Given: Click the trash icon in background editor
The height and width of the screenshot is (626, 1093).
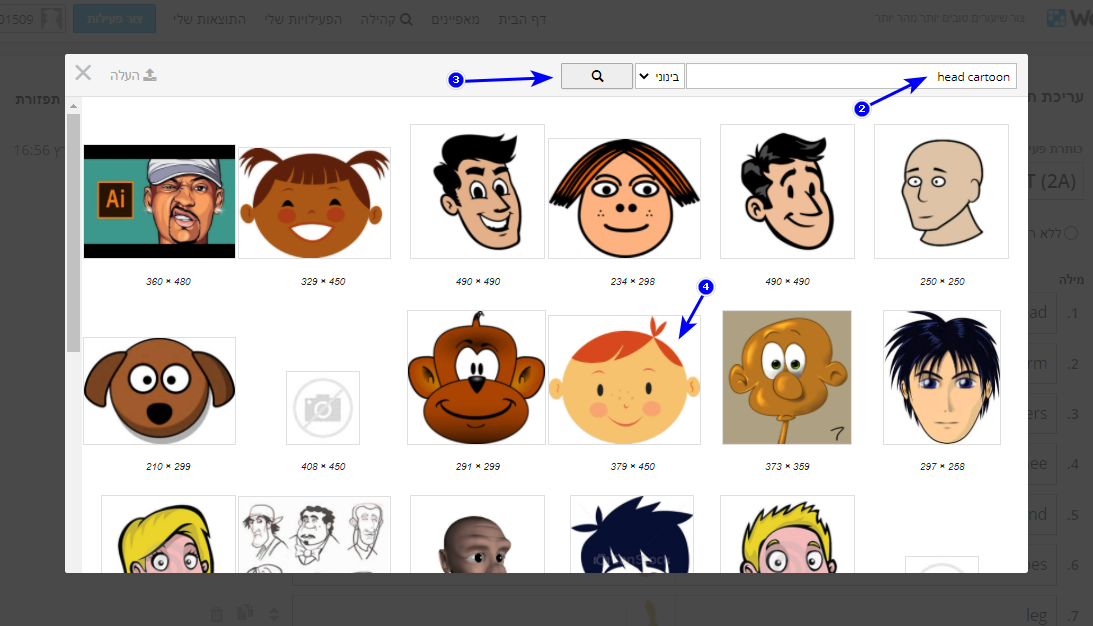Looking at the screenshot, I should pyautogui.click(x=216, y=614).
